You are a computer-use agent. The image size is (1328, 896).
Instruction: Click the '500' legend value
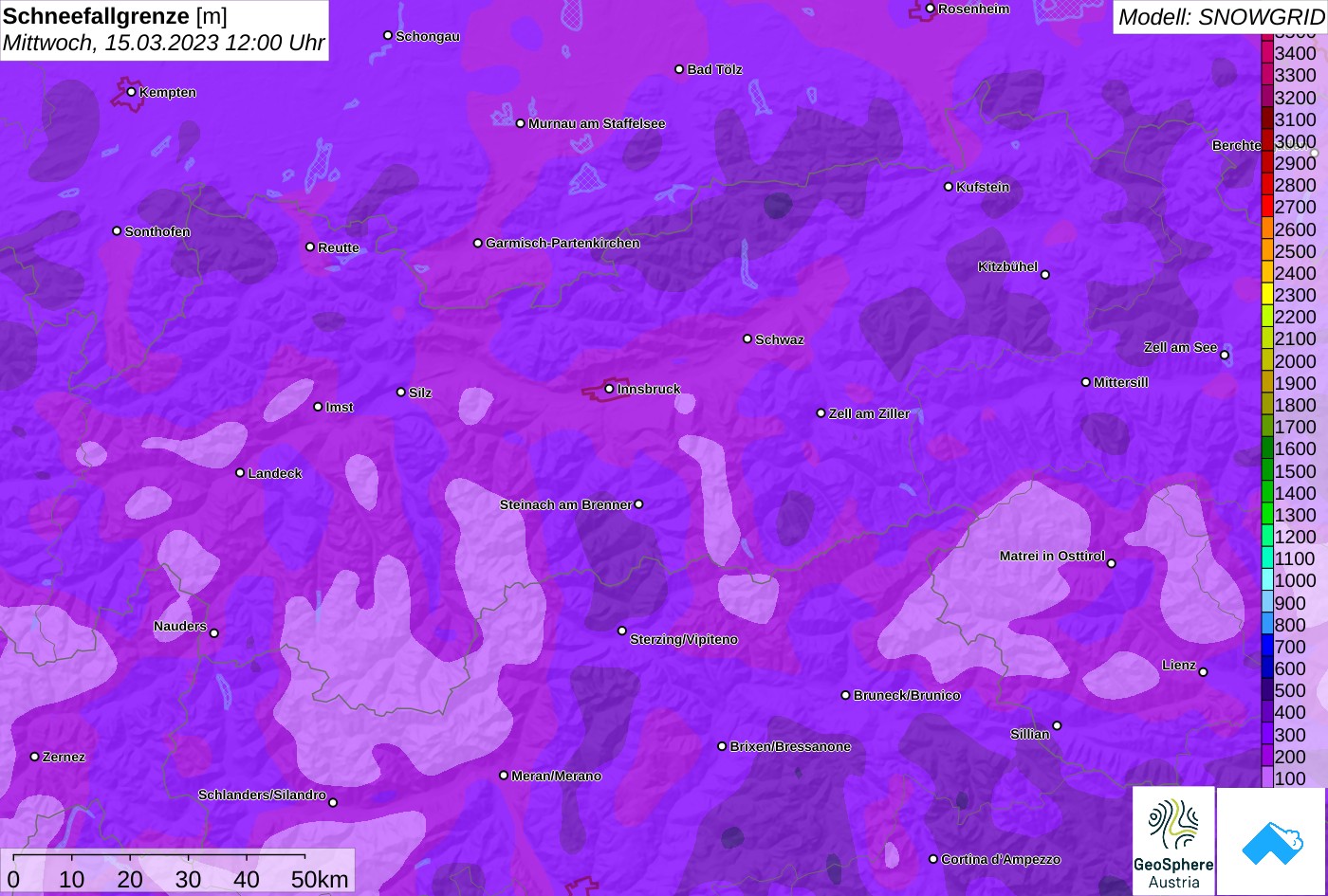point(1290,690)
